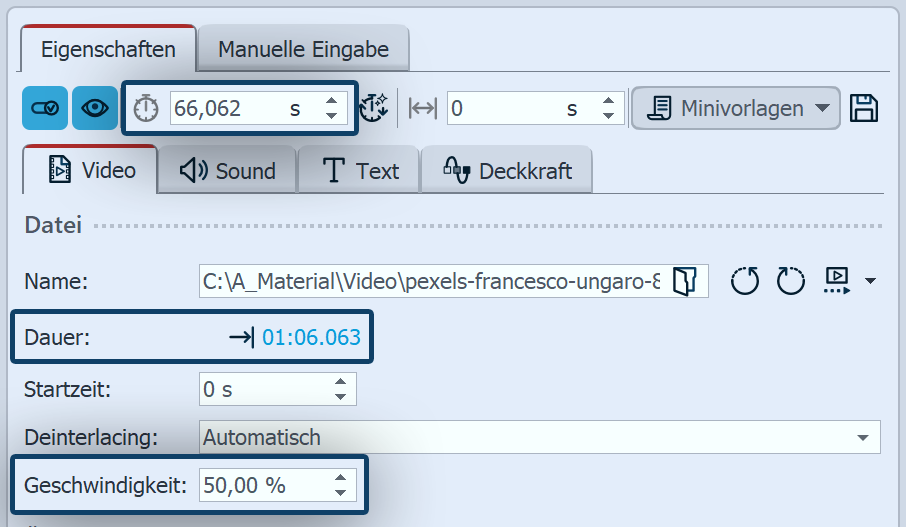Click the transition width arrows icon
The width and height of the screenshot is (906, 527).
[423, 109]
